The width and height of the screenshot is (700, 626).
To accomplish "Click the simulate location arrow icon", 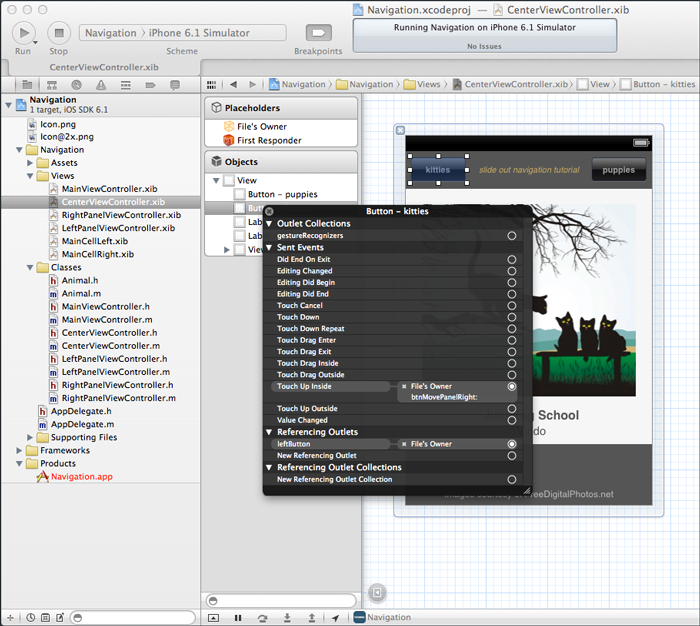I will [x=335, y=618].
